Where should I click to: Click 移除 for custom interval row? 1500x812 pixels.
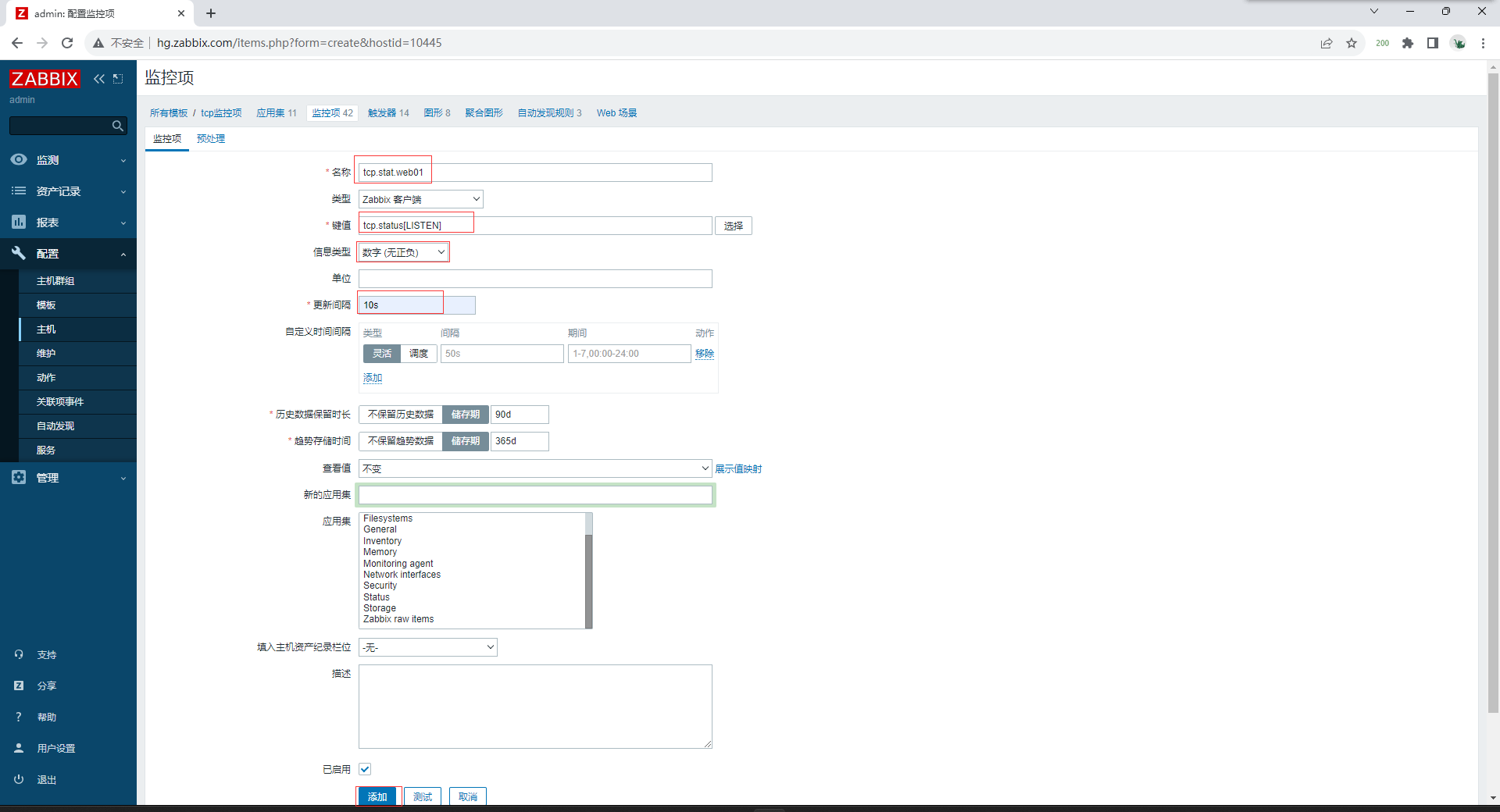(705, 354)
